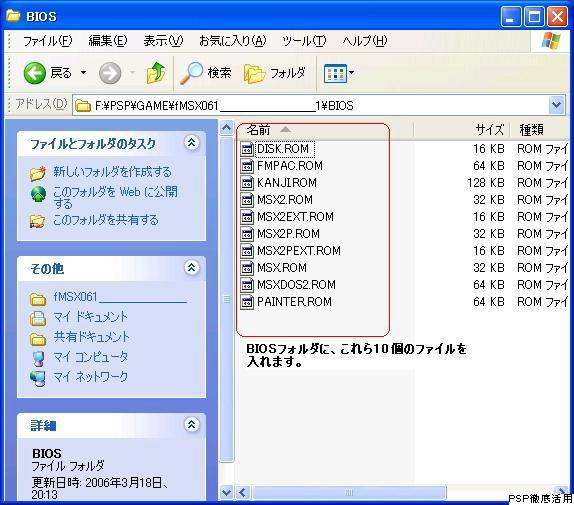This screenshot has height=505, width=574.
Task: Select the PAINTER.ROM file
Action: (x=286, y=302)
